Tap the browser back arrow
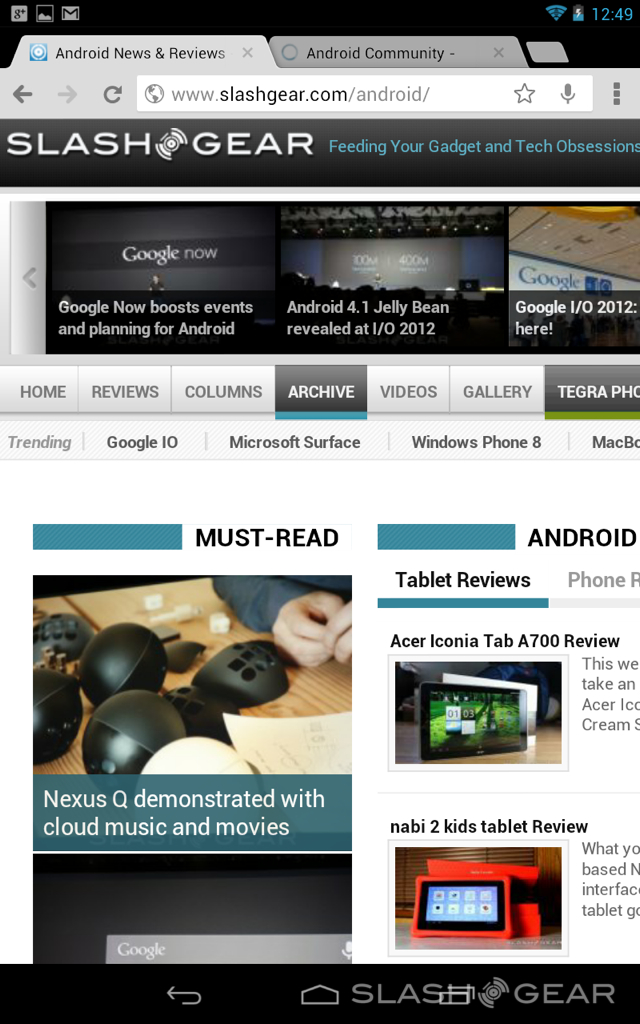The width and height of the screenshot is (640, 1024). [x=23, y=95]
